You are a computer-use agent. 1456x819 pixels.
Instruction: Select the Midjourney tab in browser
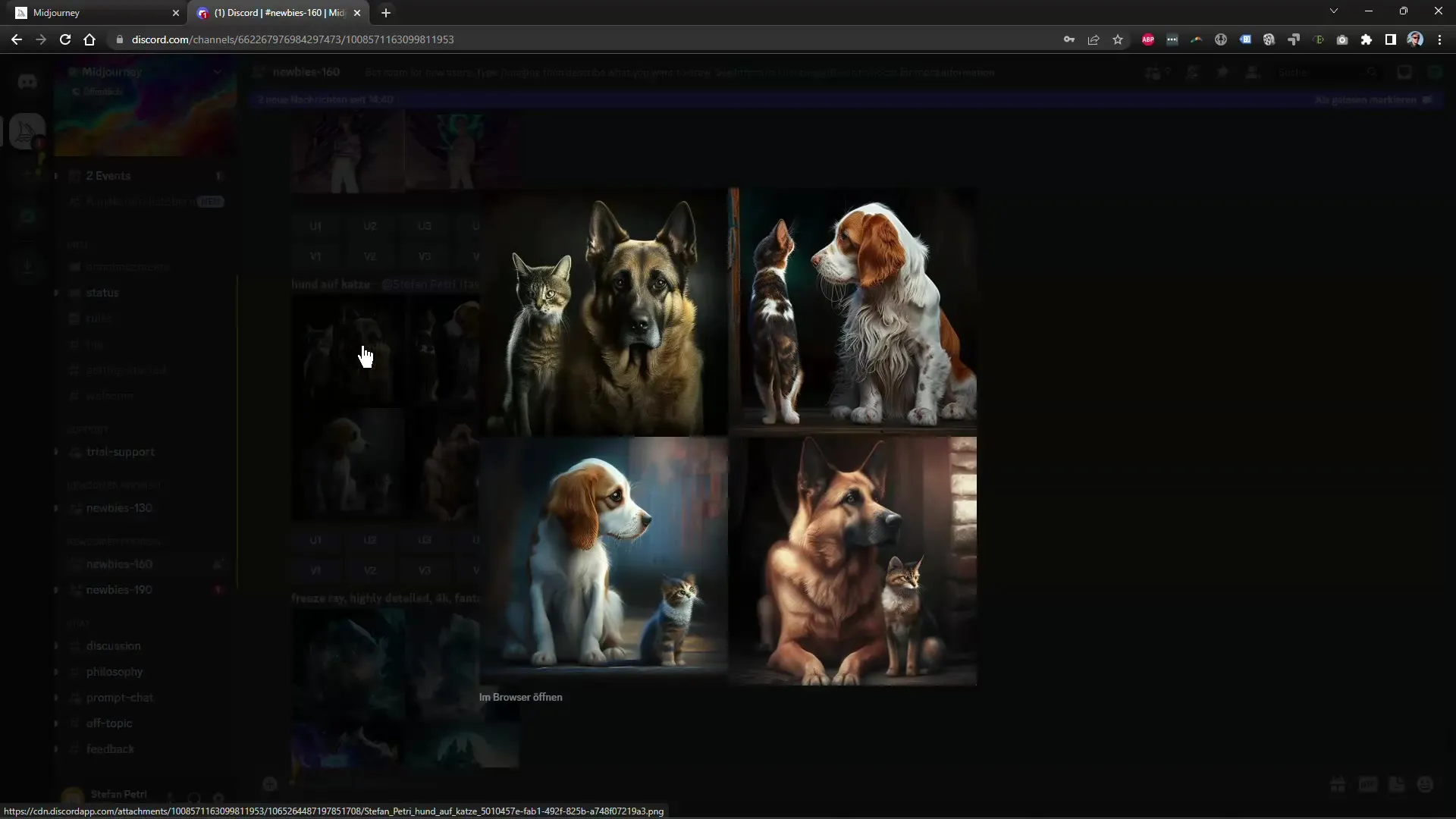89,12
